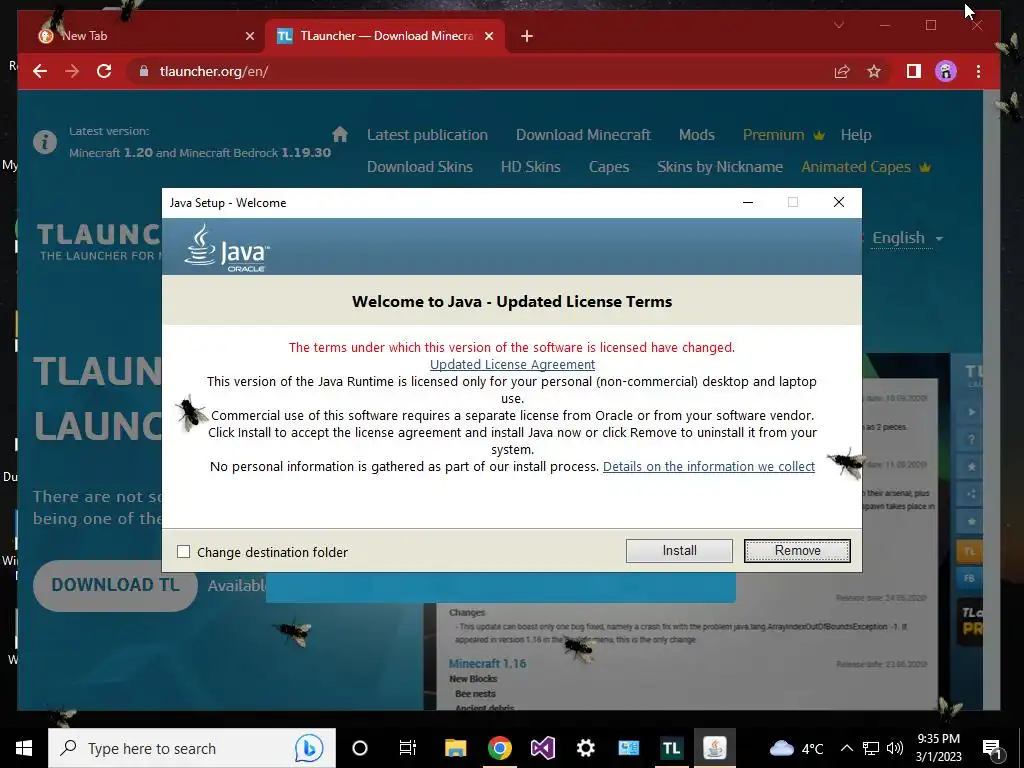Open Settings gear from the taskbar

point(586,748)
